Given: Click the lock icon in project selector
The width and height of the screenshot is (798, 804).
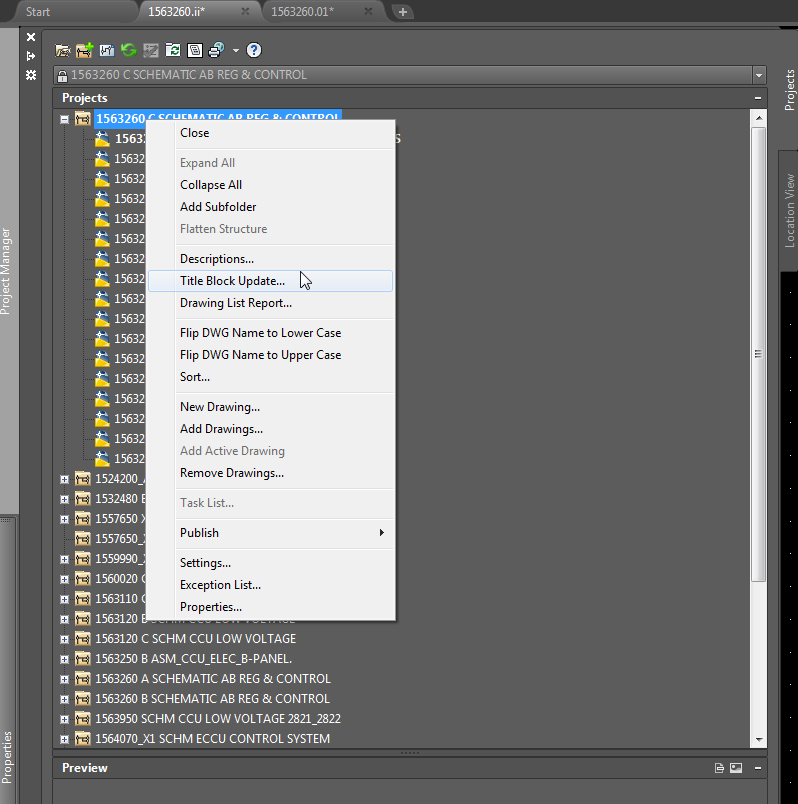Looking at the screenshot, I should click(x=63, y=76).
